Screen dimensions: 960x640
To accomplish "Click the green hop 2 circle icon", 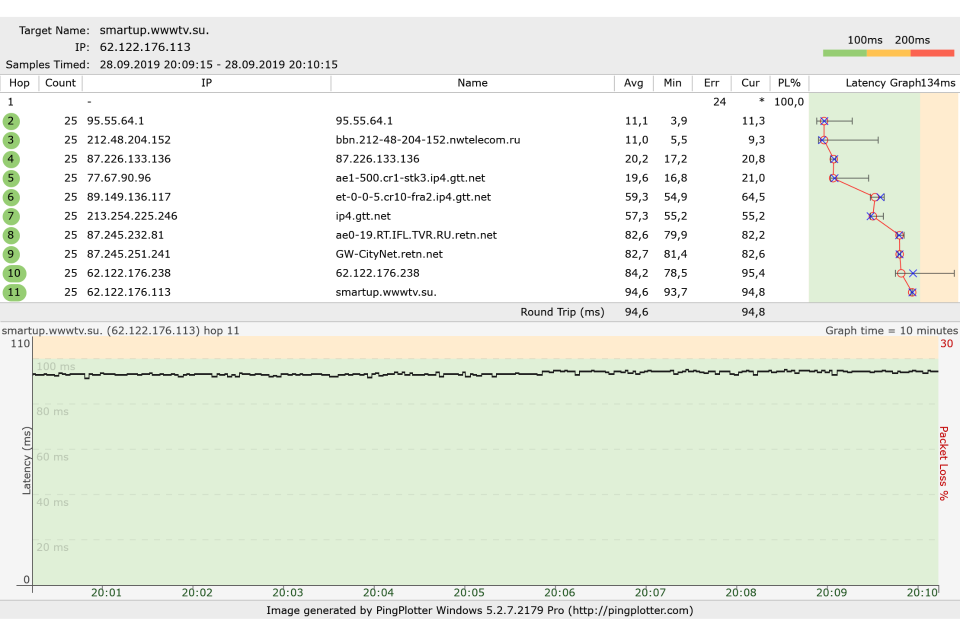I will point(11,121).
